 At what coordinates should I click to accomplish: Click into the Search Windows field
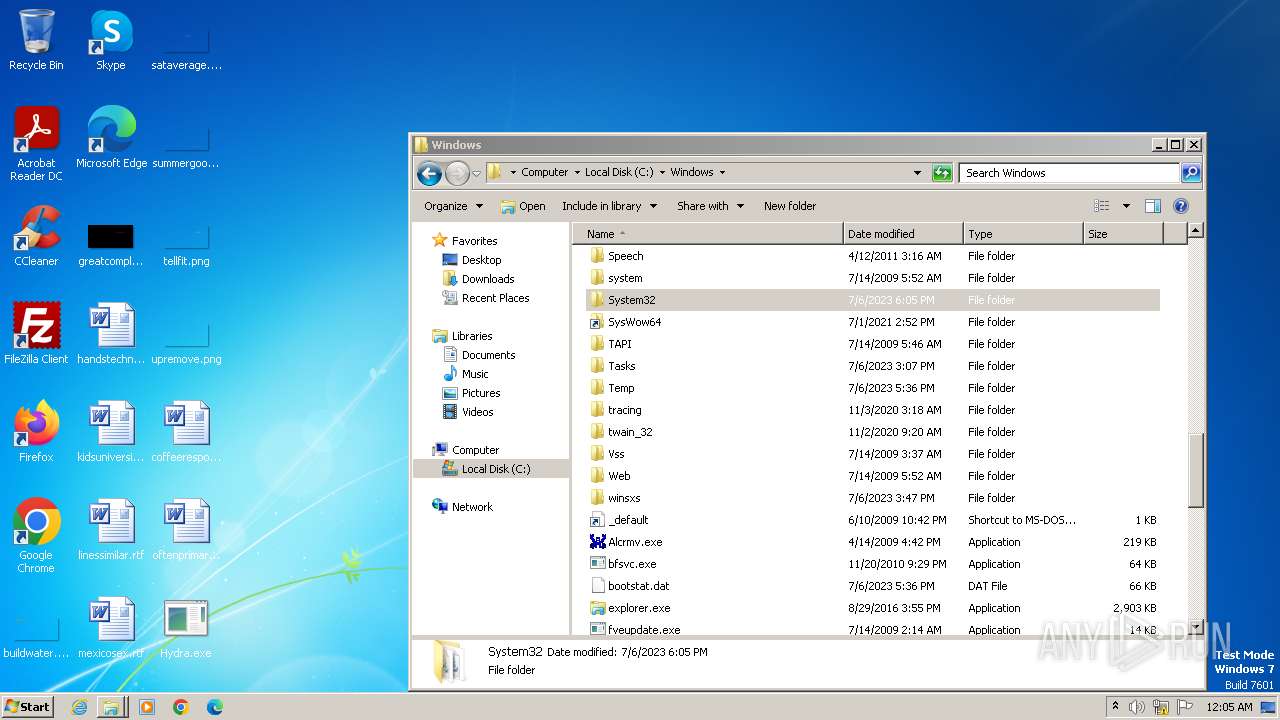[1068, 173]
